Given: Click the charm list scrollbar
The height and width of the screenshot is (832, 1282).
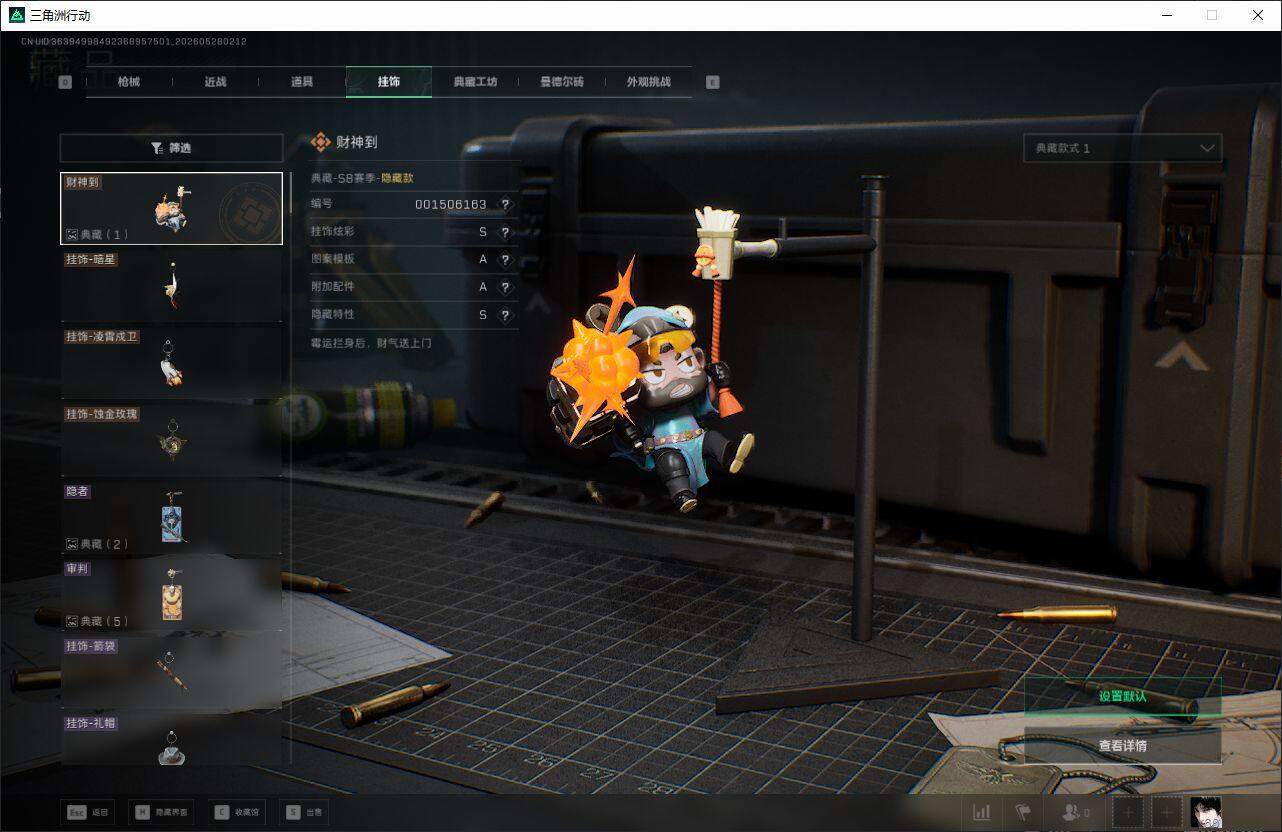Looking at the screenshot, I should tap(291, 192).
